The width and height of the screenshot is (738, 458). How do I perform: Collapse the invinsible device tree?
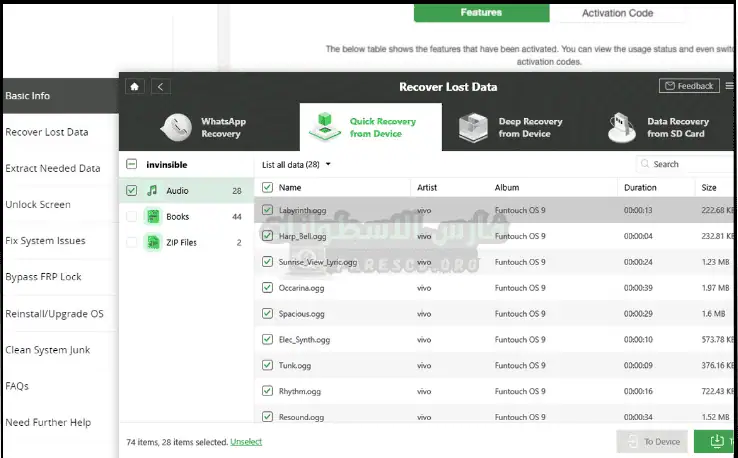[132, 164]
